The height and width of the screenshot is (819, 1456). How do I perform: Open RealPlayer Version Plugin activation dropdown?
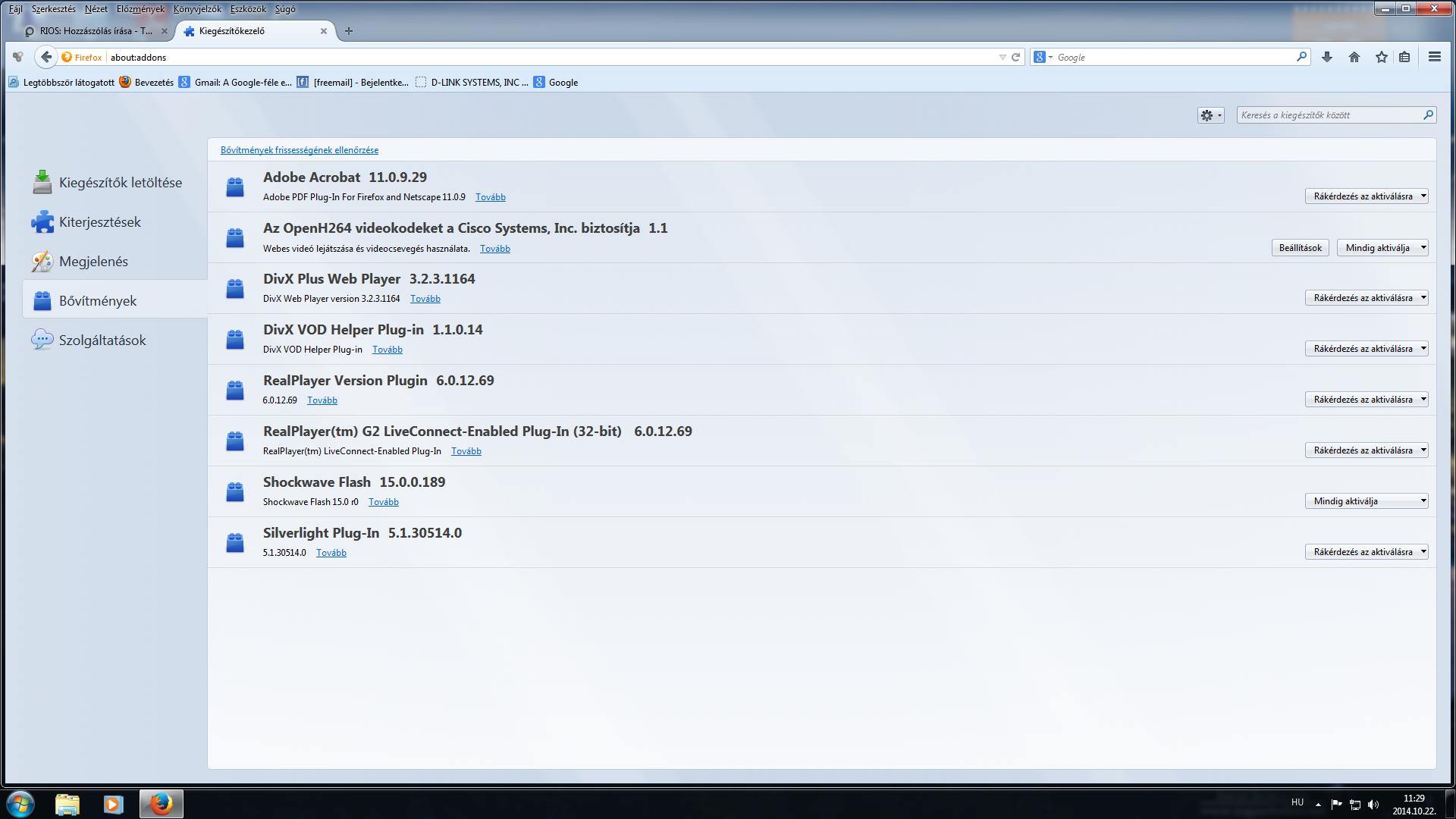click(x=1367, y=400)
